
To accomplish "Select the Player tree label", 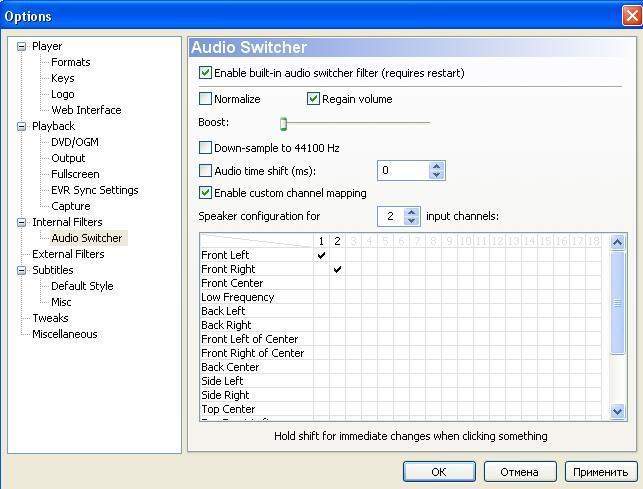I will click(47, 46).
